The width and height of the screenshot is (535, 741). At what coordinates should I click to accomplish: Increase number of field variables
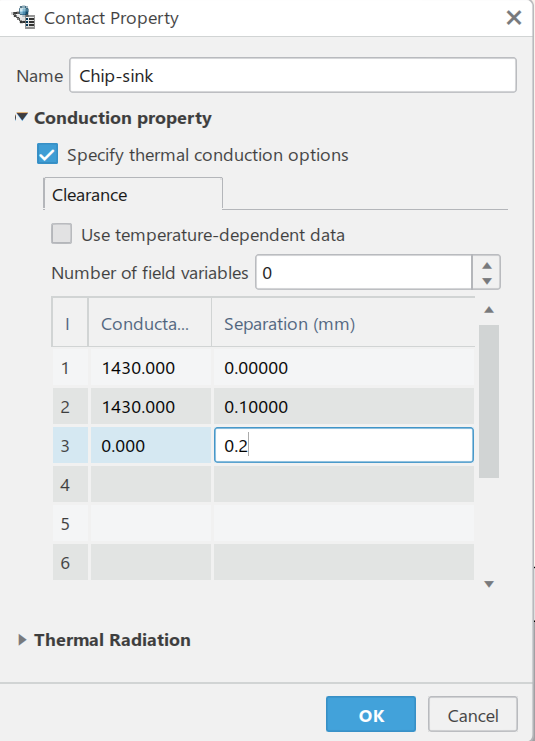coord(487,265)
